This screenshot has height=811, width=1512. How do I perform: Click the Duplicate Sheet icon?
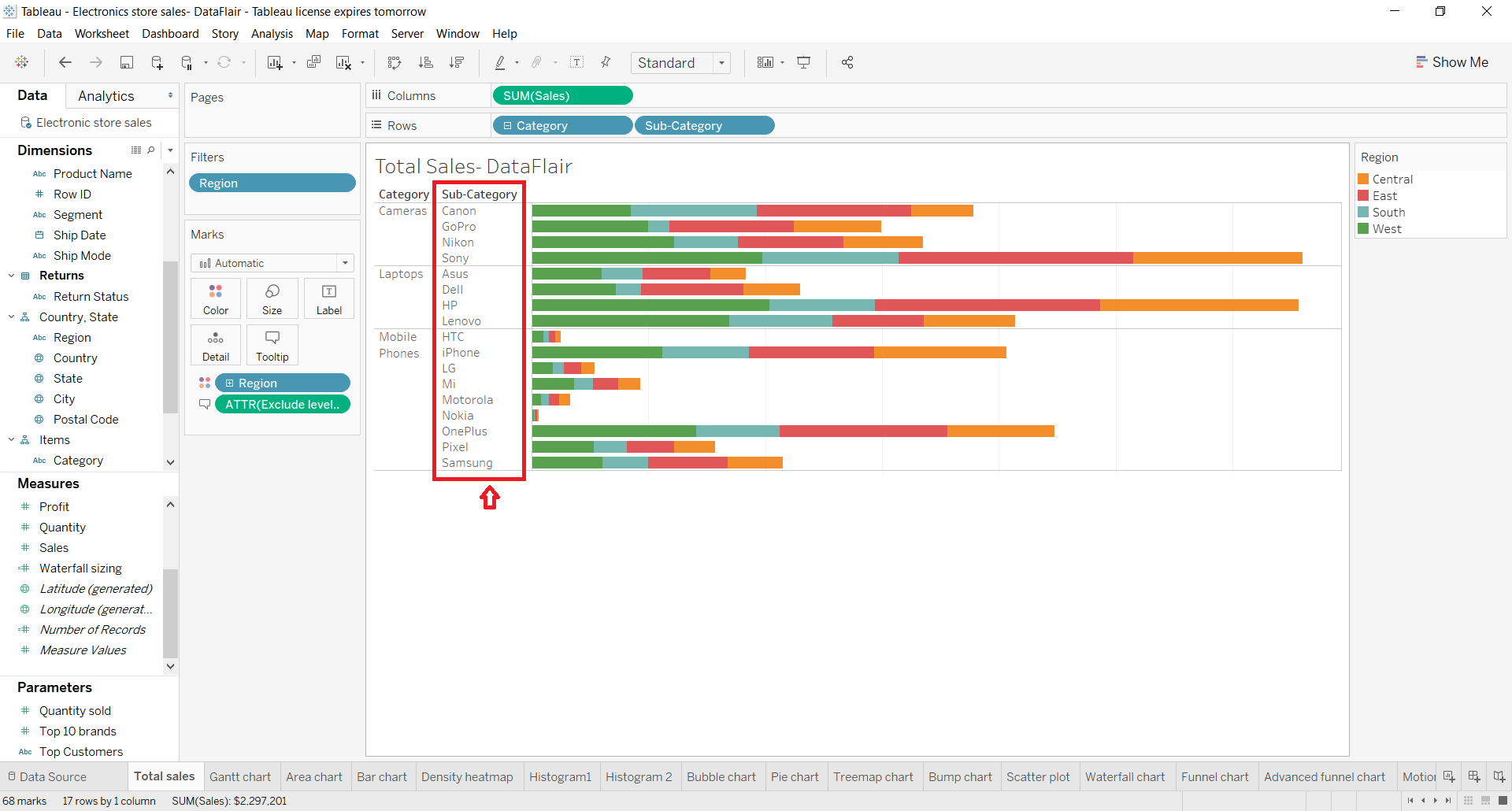point(313,63)
